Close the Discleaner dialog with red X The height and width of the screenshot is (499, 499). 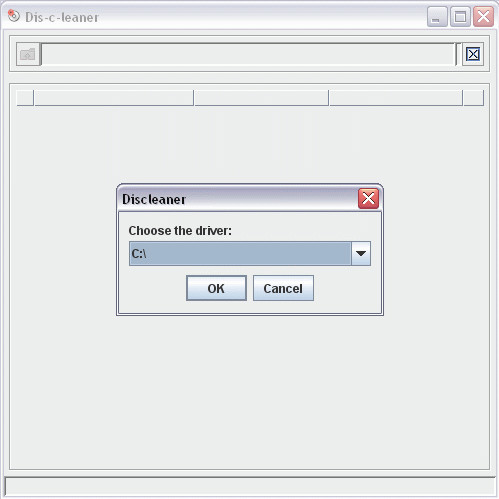368,199
